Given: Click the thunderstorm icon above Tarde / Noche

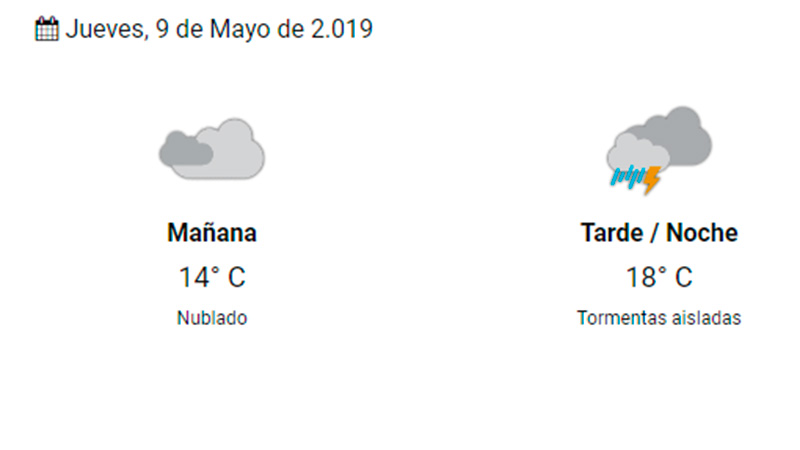Looking at the screenshot, I should pyautogui.click(x=659, y=151).
